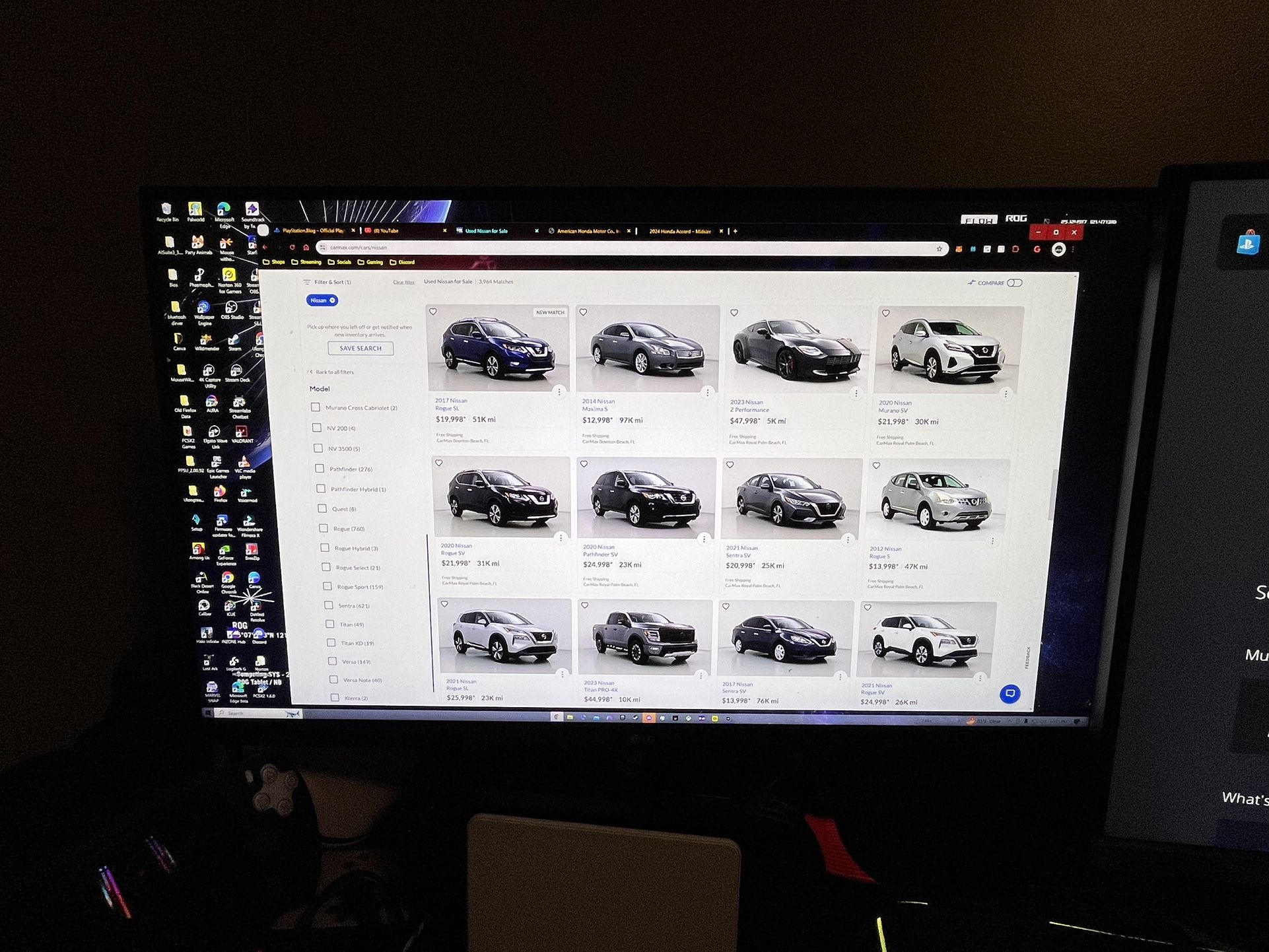Open the Discord bookmarks folder
The image size is (1269, 952).
403,262
